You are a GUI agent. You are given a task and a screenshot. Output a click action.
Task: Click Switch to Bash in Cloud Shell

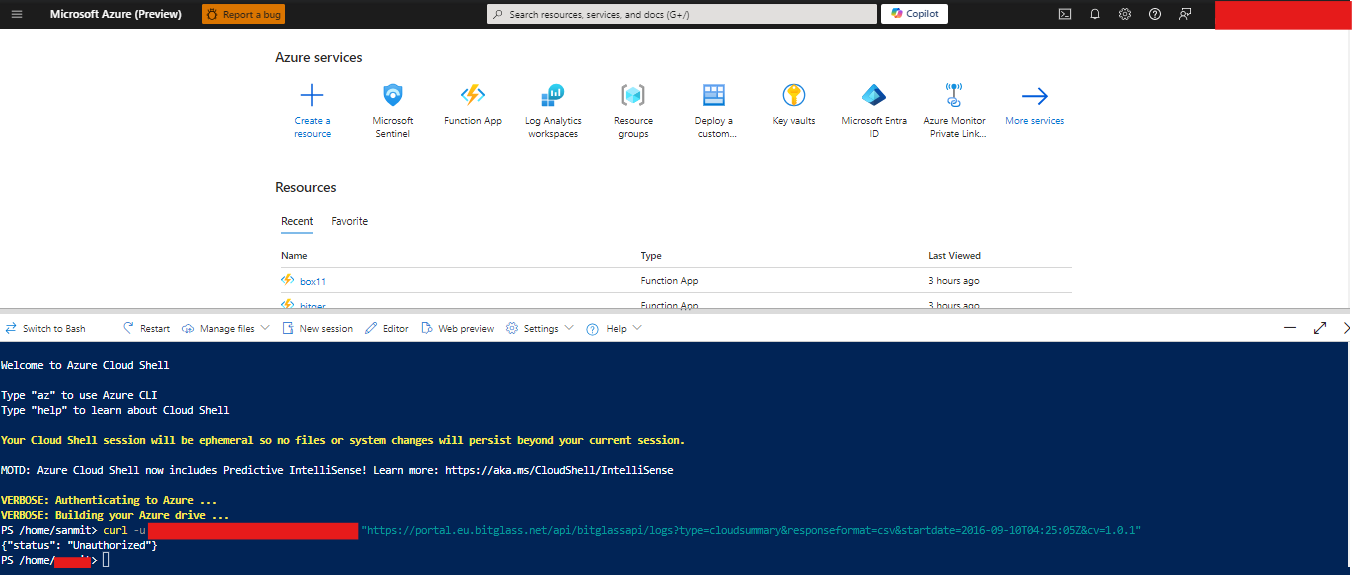pos(45,328)
